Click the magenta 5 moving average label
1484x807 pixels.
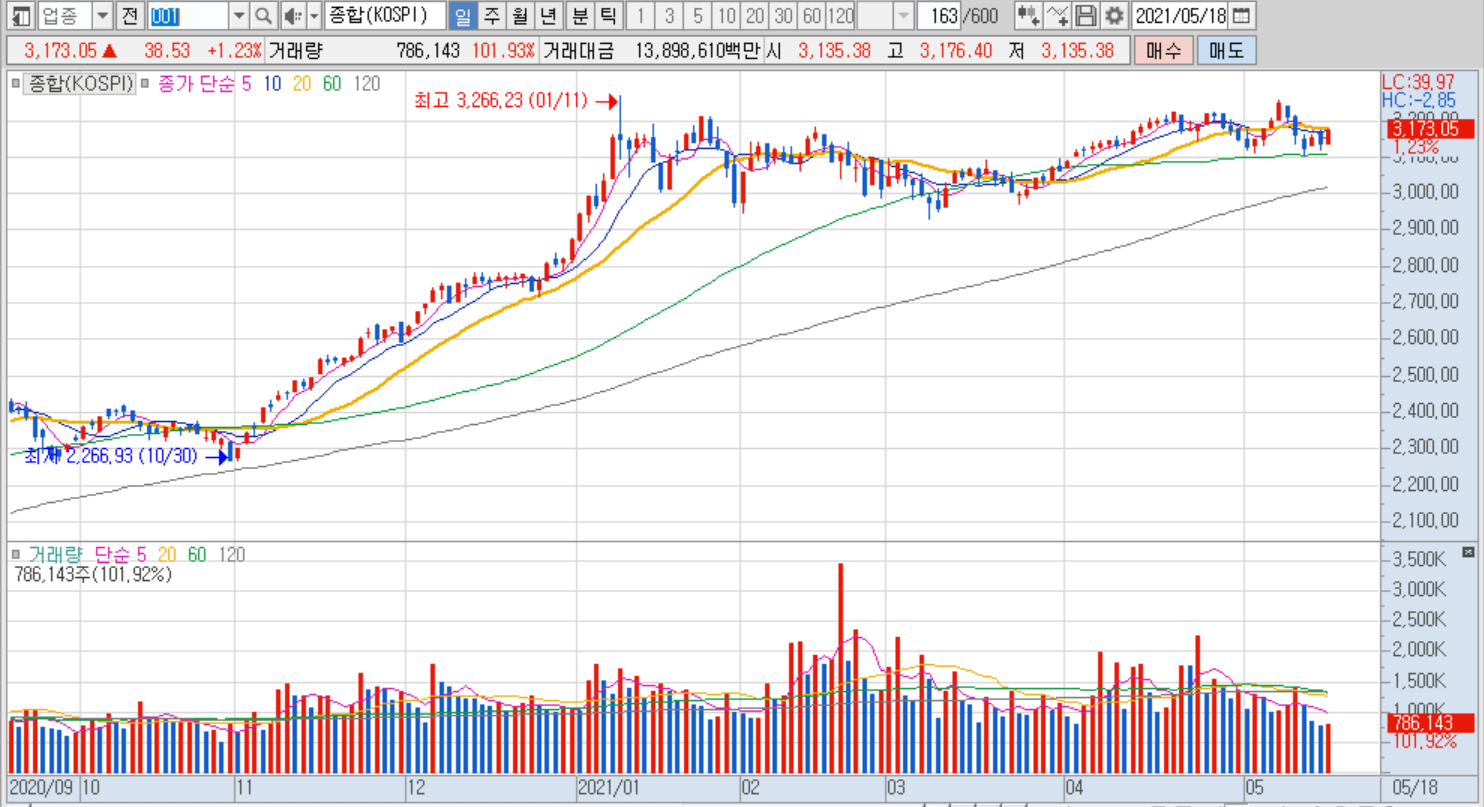click(247, 84)
